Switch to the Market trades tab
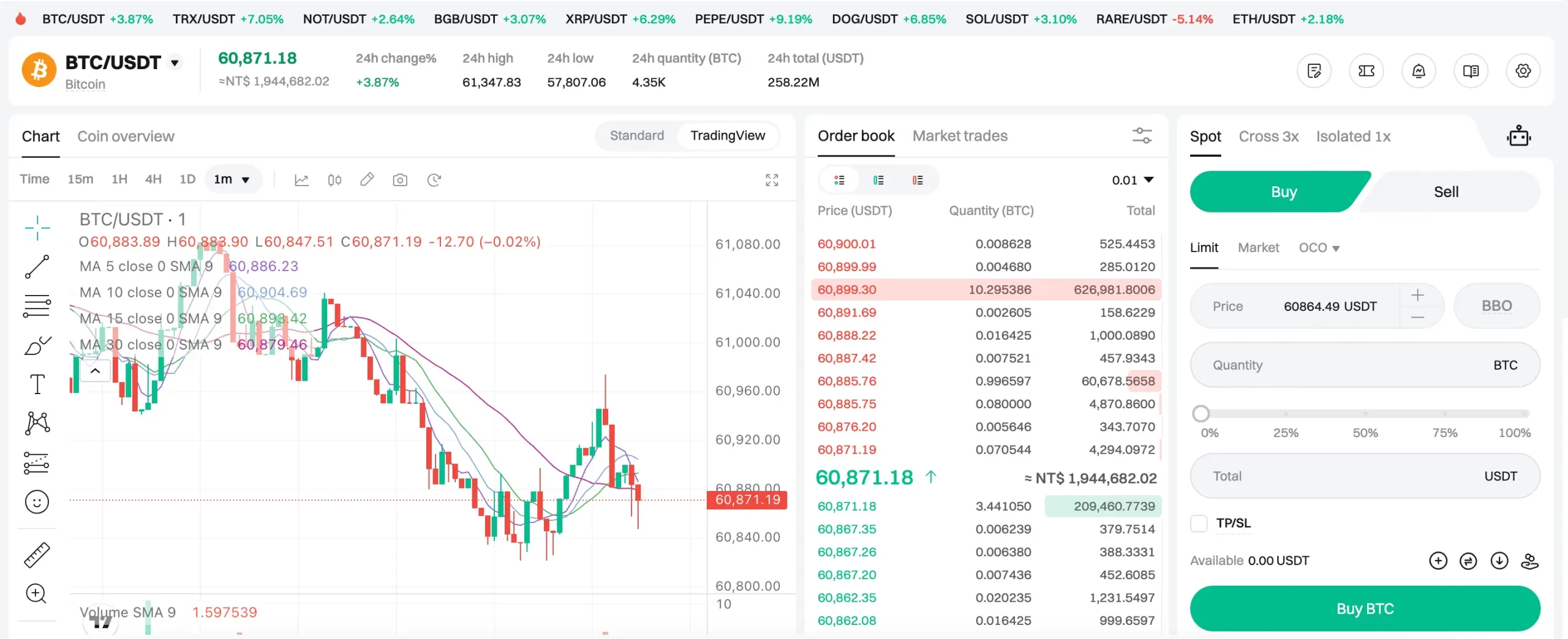Image resolution: width=1568 pixels, height=639 pixels. pyautogui.click(x=959, y=136)
